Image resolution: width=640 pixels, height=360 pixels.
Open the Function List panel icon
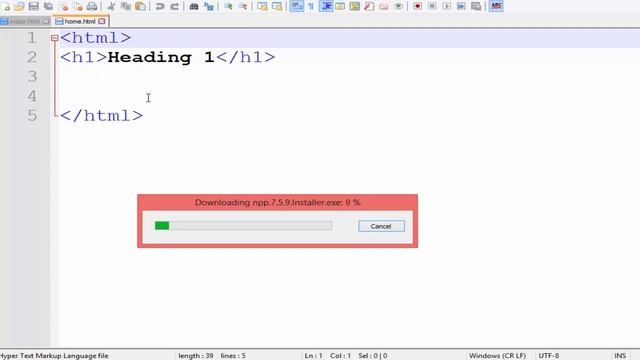(x=369, y=6)
